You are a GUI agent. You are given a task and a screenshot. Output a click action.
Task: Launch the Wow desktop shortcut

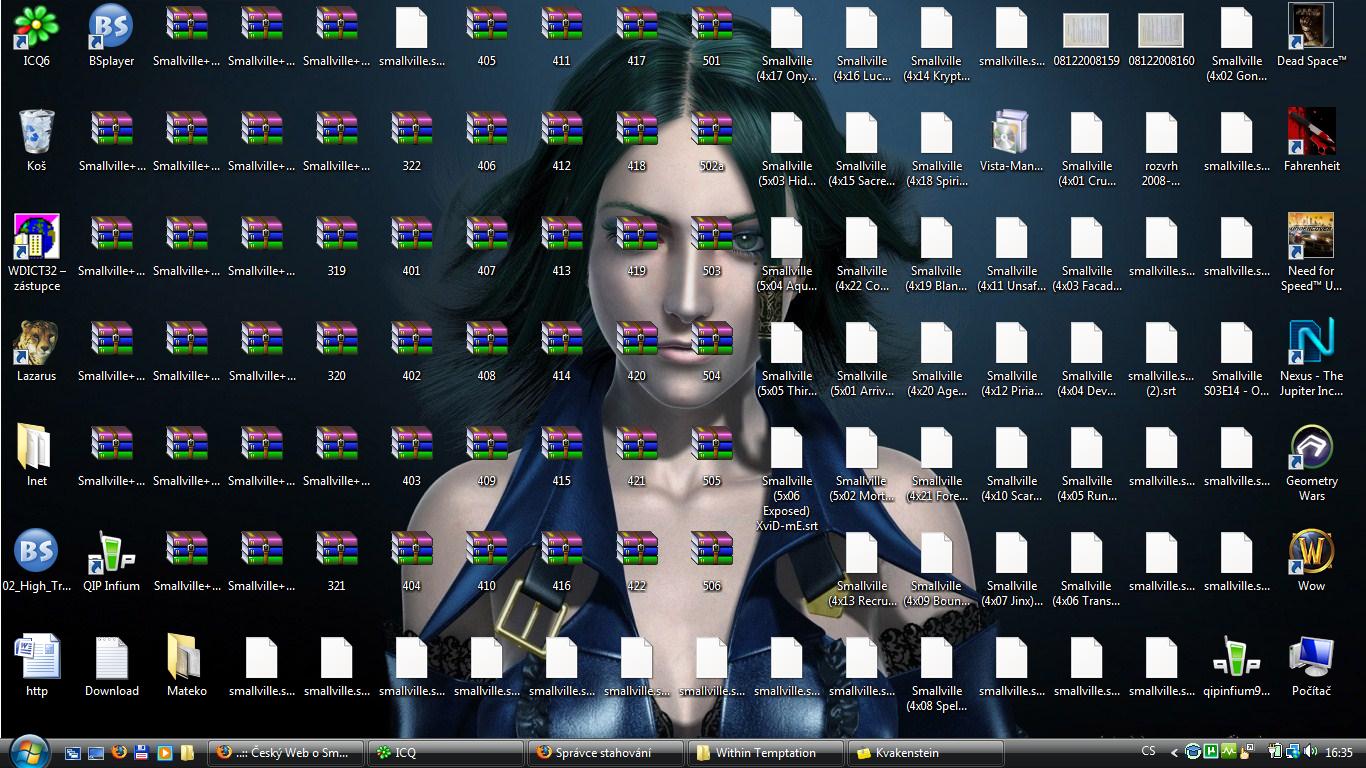pos(1311,553)
